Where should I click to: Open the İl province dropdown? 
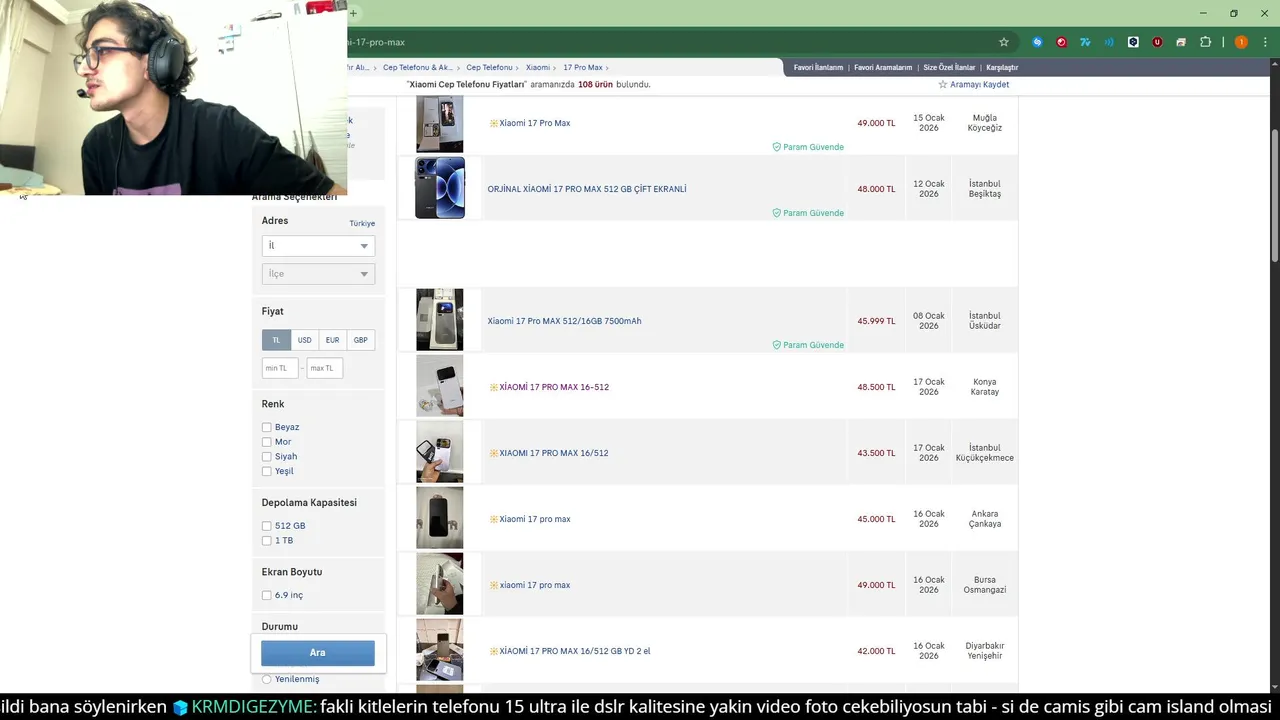tap(318, 245)
